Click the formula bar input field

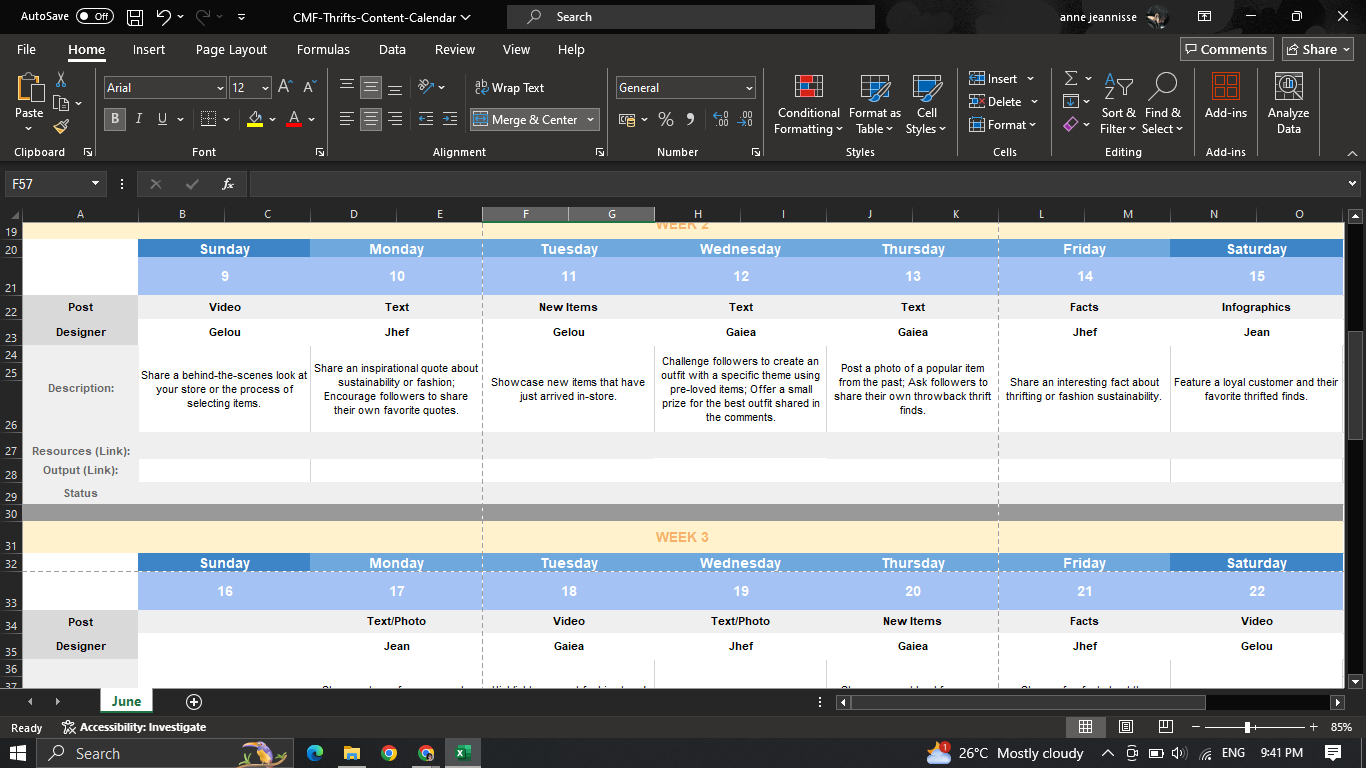click(x=797, y=184)
